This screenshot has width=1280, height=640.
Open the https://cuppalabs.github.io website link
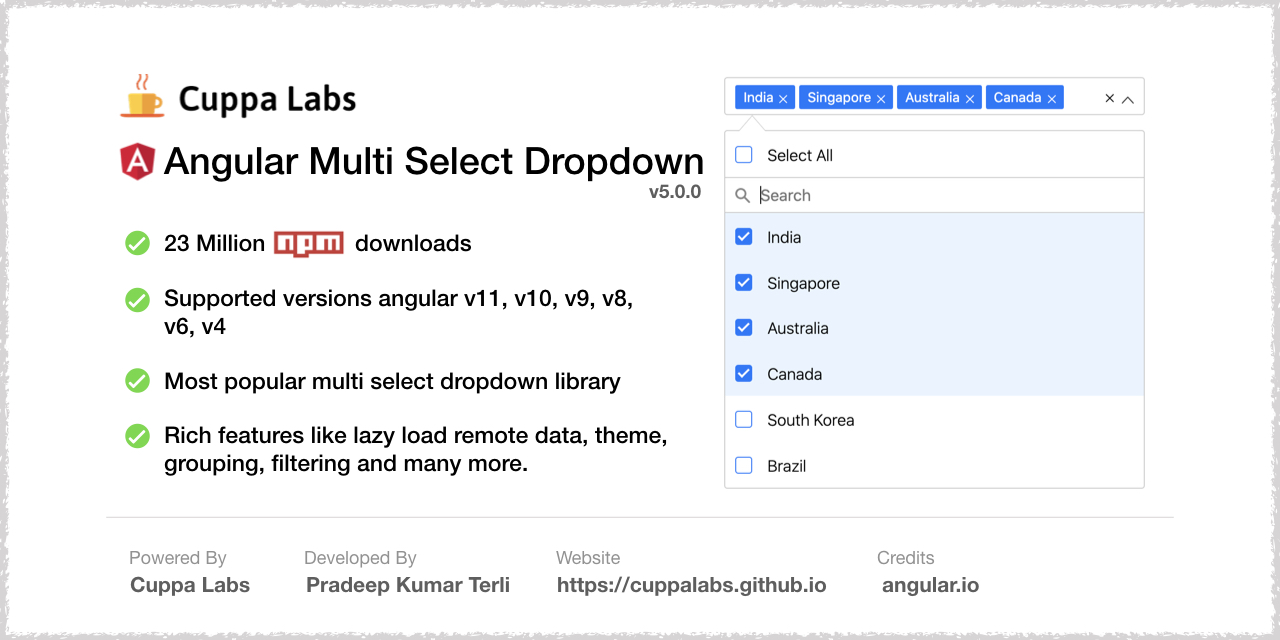(x=691, y=585)
